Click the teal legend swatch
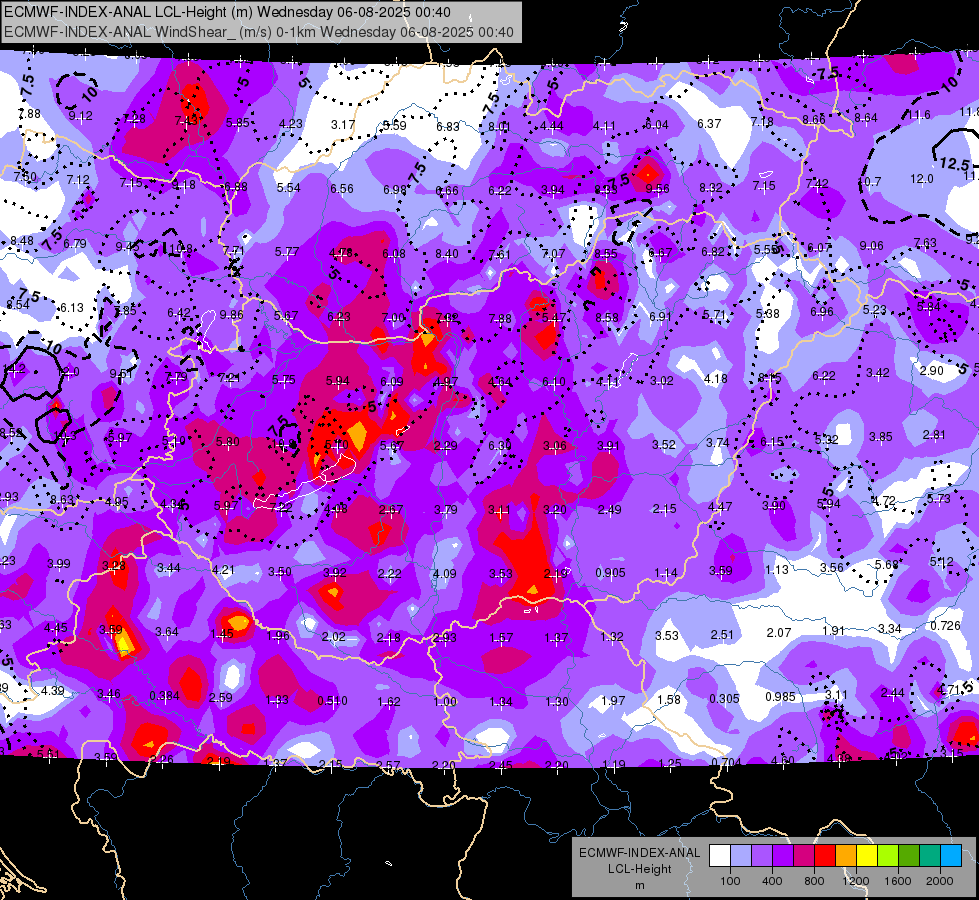 tap(930, 856)
